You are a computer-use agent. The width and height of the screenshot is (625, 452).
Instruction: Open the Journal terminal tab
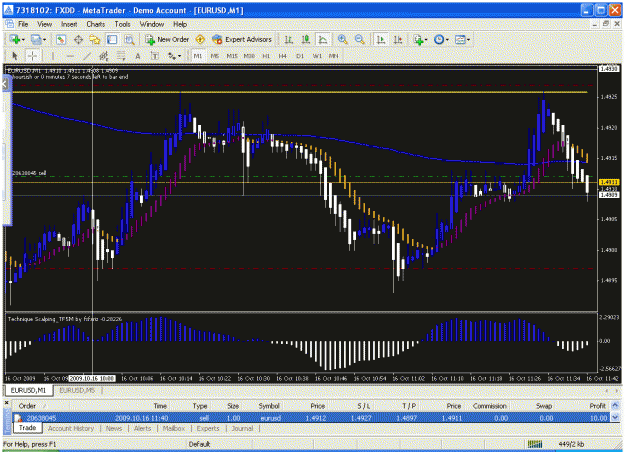pos(242,428)
